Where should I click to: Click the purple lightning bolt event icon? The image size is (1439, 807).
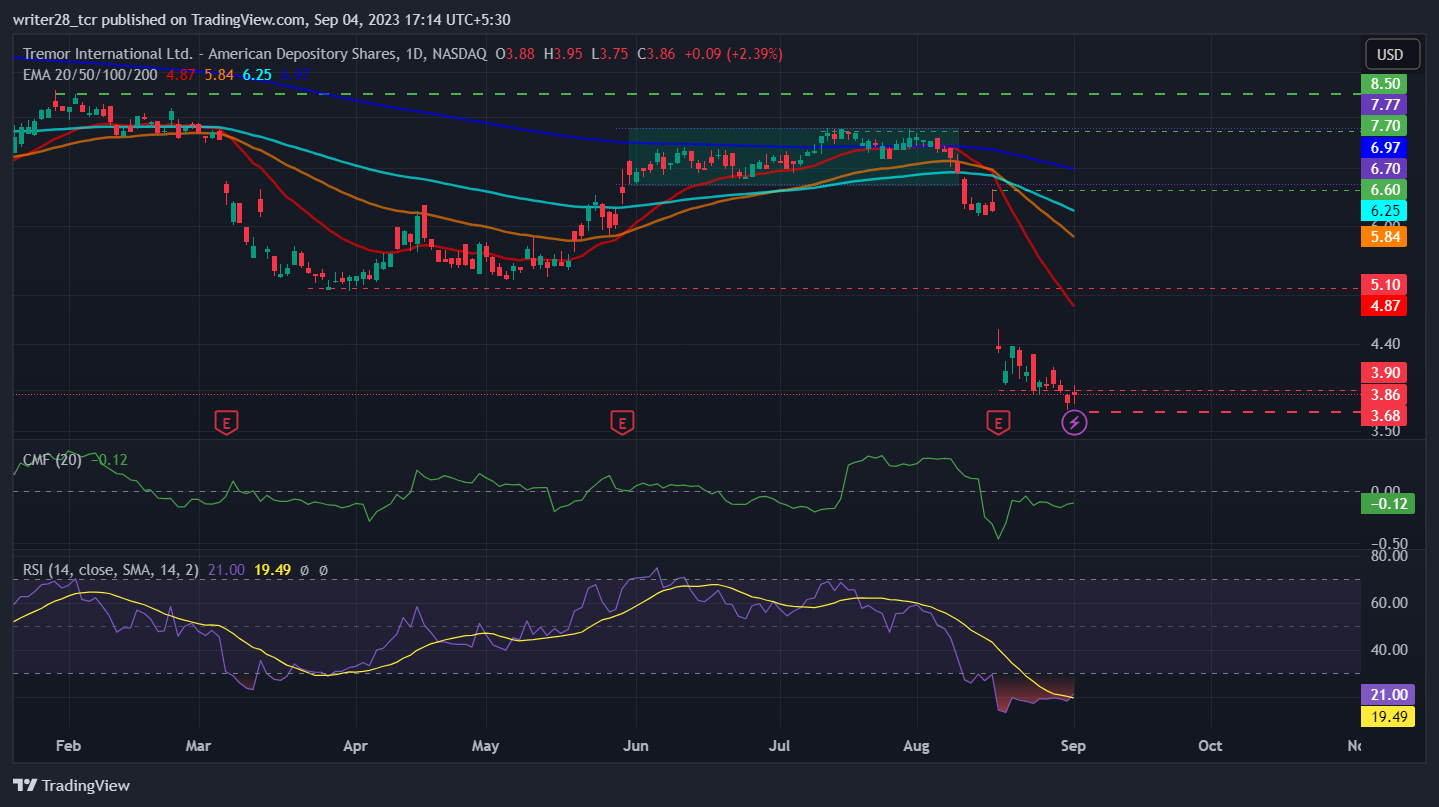pyautogui.click(x=1074, y=423)
